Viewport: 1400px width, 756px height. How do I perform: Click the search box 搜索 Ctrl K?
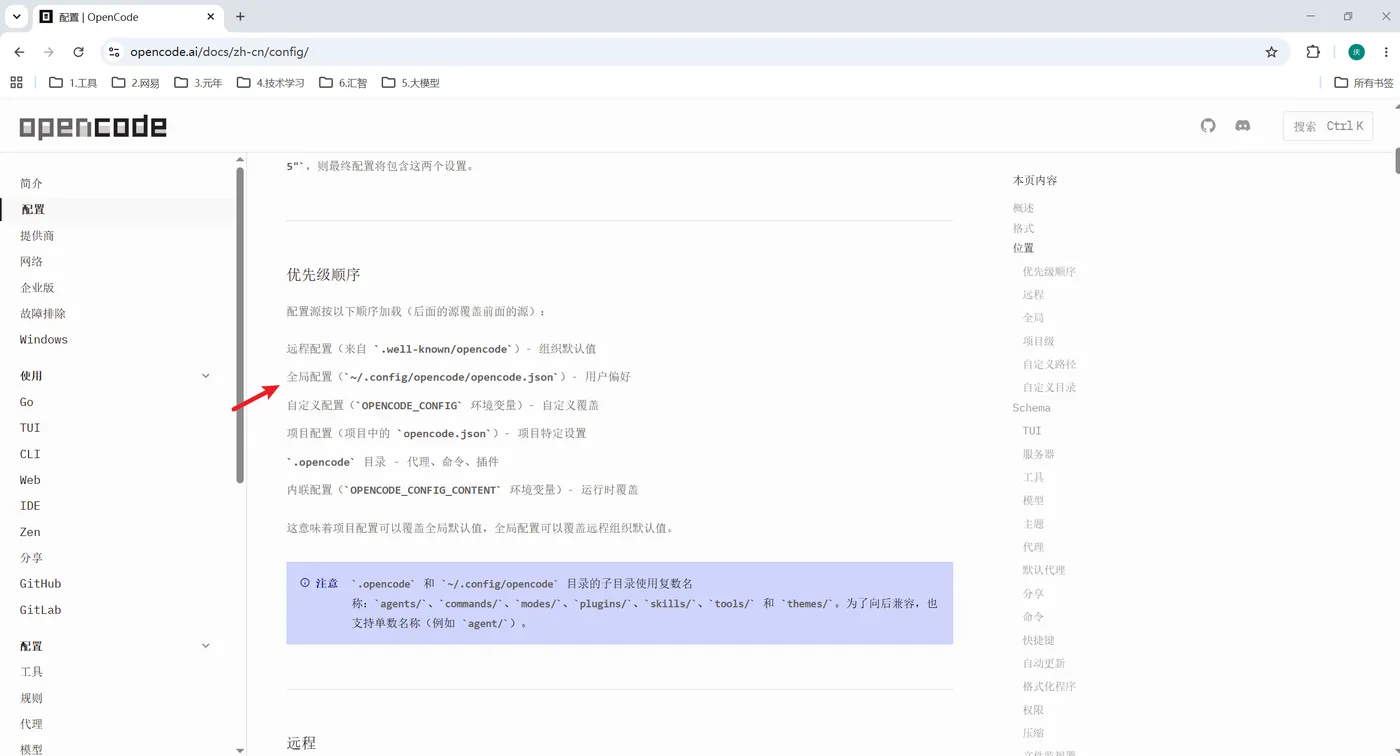[1328, 126]
